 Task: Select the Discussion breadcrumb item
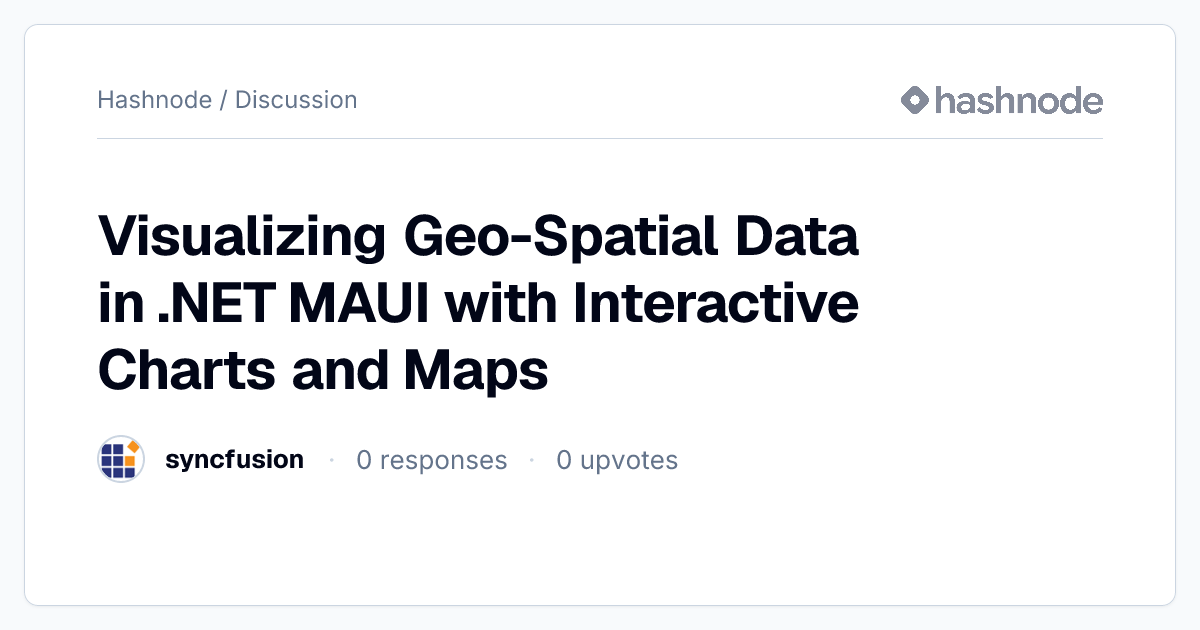tap(296, 100)
